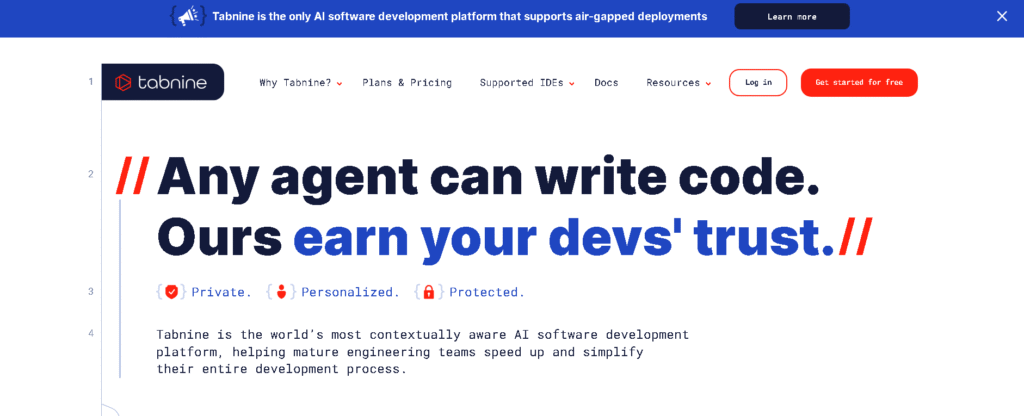
Task: Click the megaphone icon in the announcement banner
Action: pyautogui.click(x=188, y=16)
